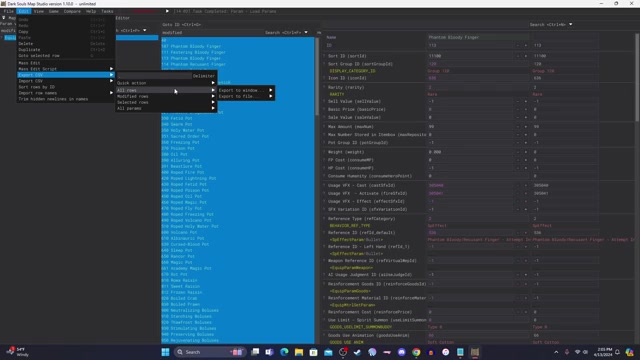The width and height of the screenshot is (640, 360).
Task: Launch Steam from the taskbar
Action: pos(357,352)
